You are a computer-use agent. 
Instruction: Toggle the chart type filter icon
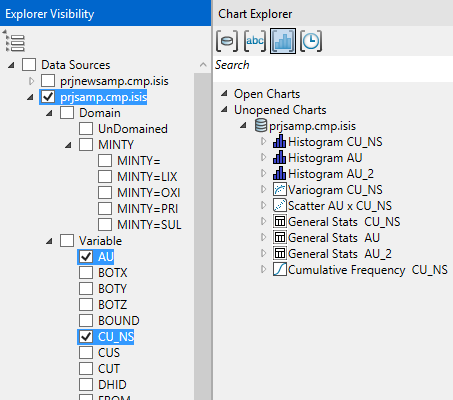(283, 41)
